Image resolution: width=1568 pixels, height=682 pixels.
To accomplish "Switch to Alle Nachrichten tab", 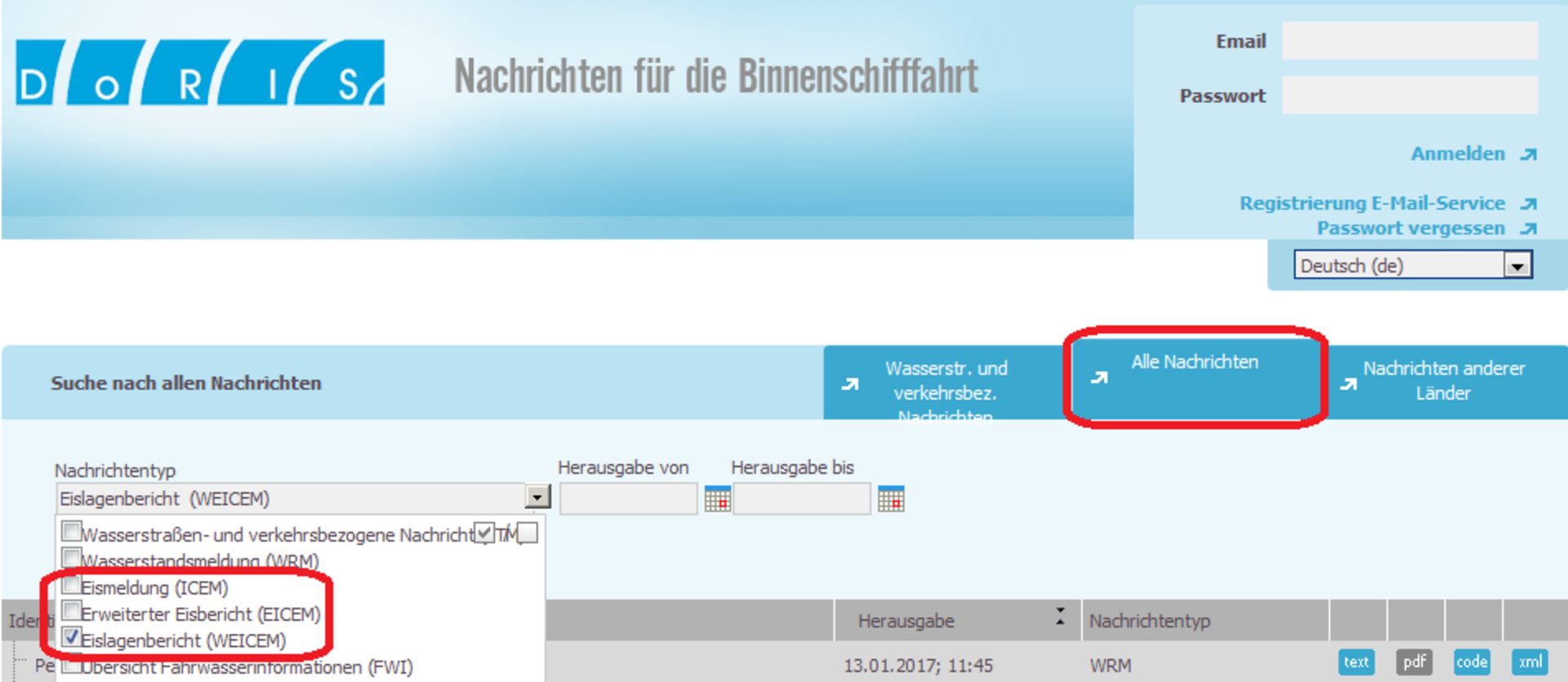I will coord(1195,377).
